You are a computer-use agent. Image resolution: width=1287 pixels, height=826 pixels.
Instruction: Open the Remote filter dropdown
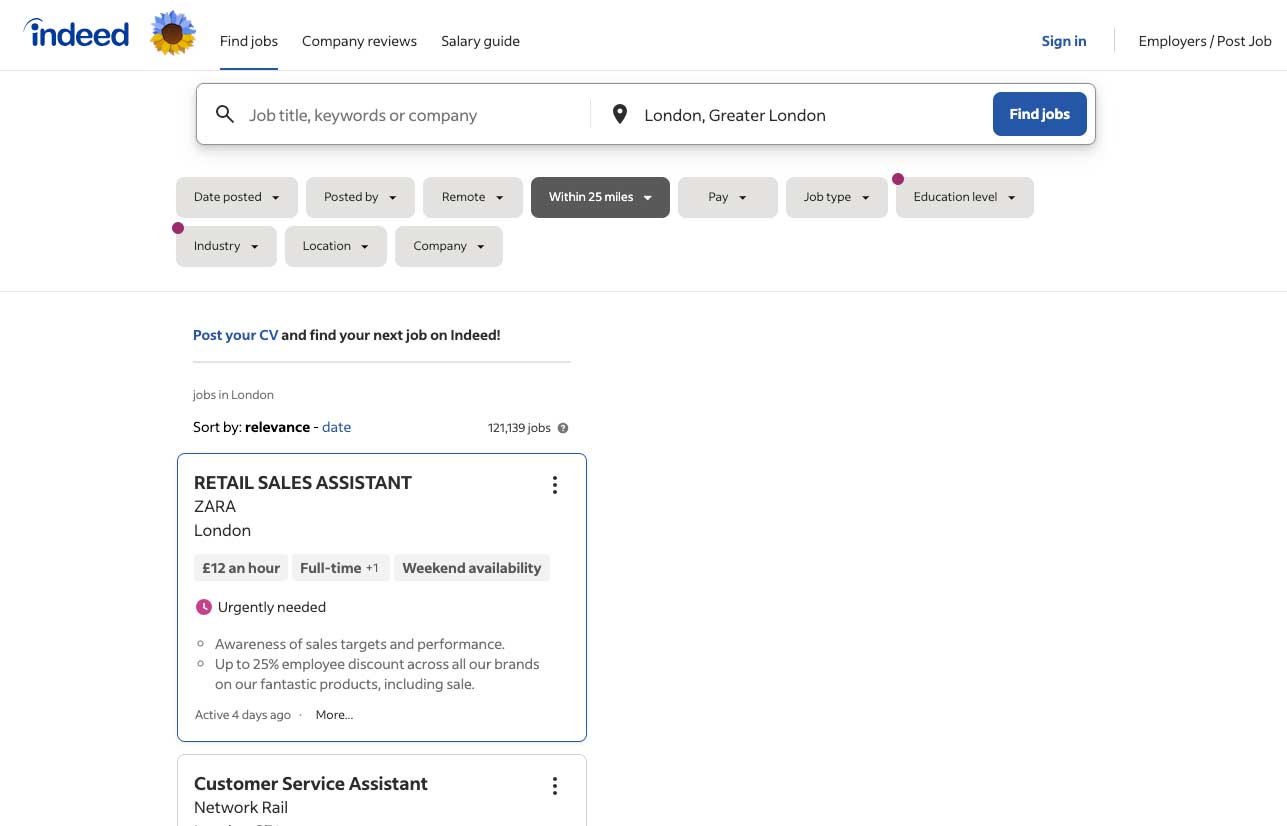pyautogui.click(x=473, y=197)
